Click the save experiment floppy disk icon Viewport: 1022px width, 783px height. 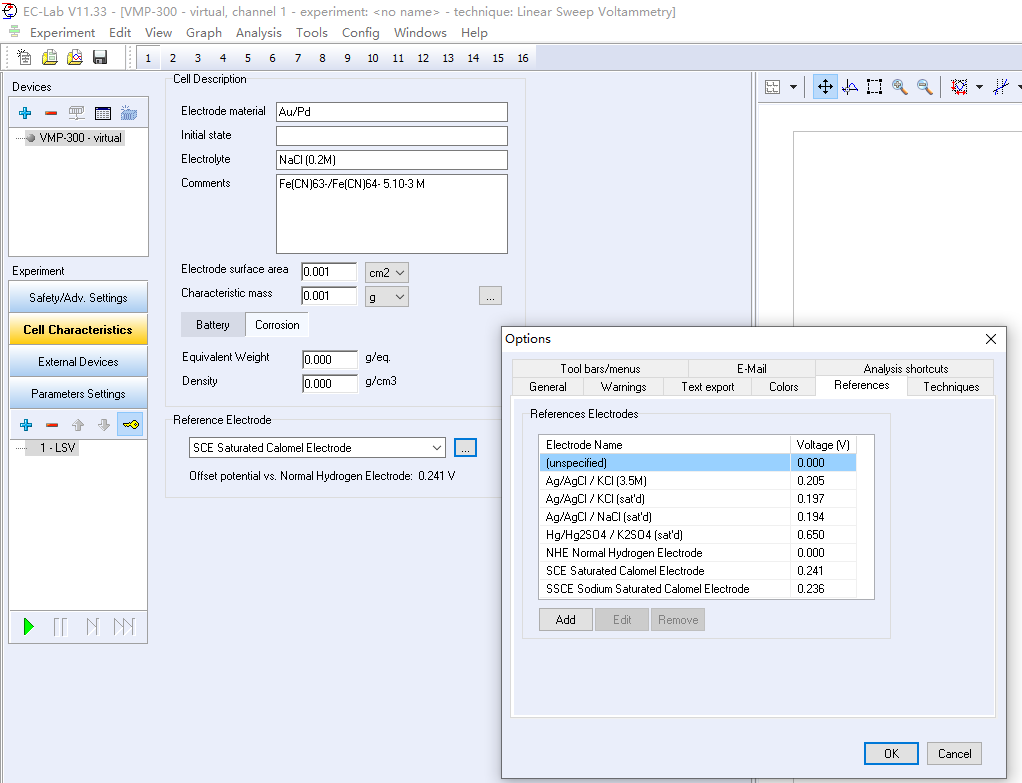pyautogui.click(x=100, y=58)
